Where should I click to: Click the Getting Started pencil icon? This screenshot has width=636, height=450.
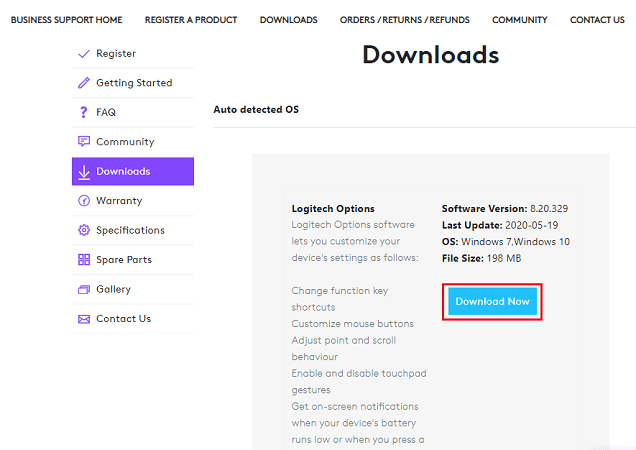tap(84, 83)
